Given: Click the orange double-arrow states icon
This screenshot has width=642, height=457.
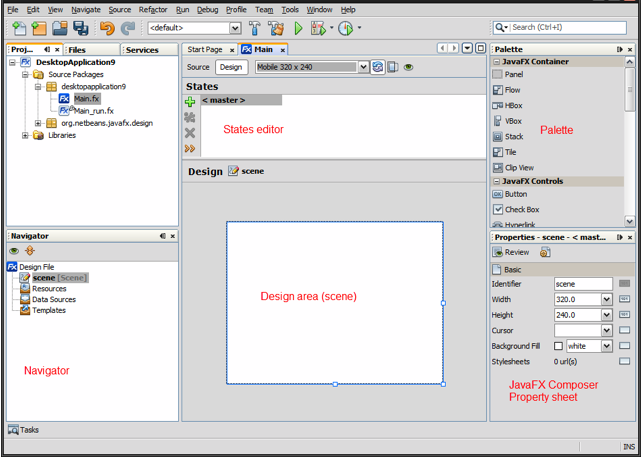Looking at the screenshot, I should 190,148.
